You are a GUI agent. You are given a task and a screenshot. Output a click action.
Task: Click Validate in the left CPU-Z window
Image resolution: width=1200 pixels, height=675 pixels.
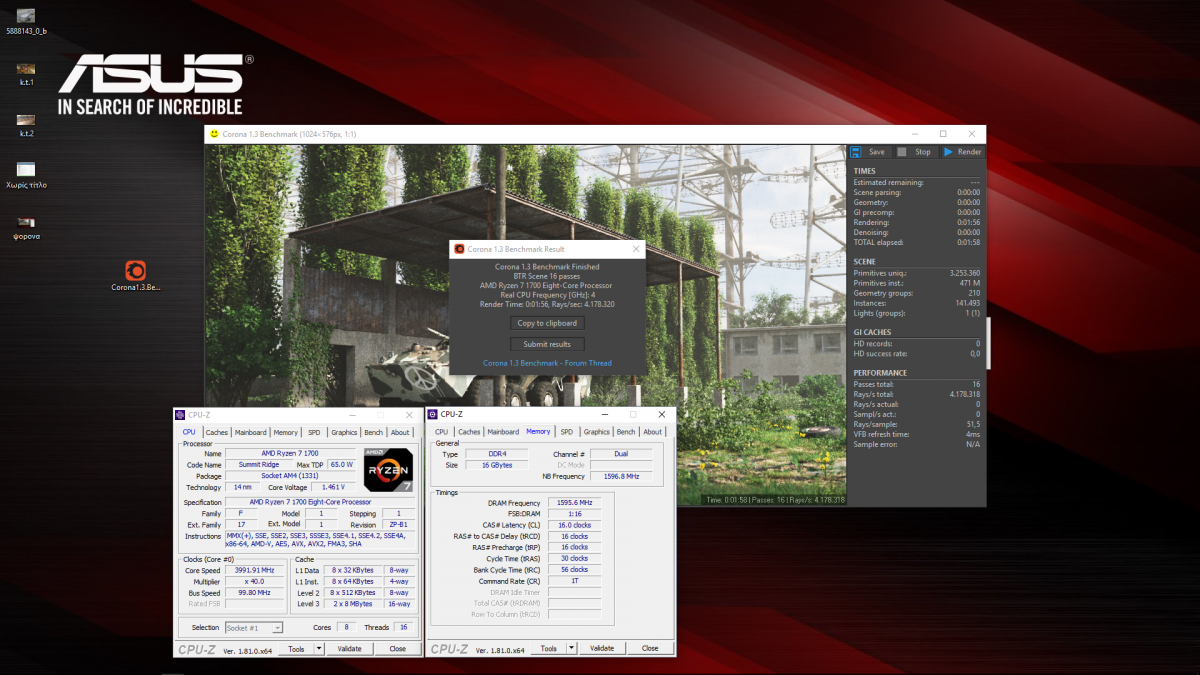tap(350, 649)
